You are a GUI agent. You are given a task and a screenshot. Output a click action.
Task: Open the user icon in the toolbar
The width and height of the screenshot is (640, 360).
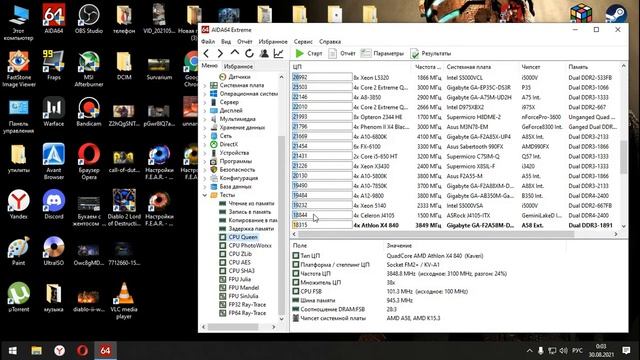(x=264, y=53)
